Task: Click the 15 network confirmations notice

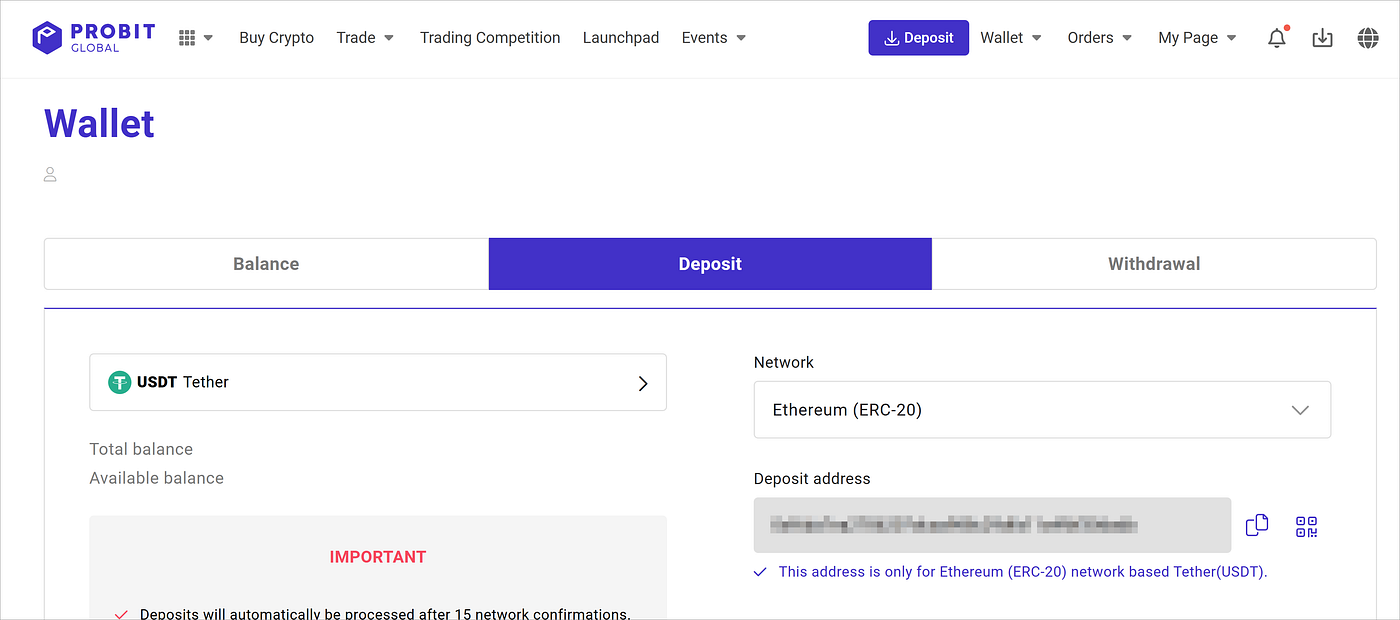Action: (385, 613)
